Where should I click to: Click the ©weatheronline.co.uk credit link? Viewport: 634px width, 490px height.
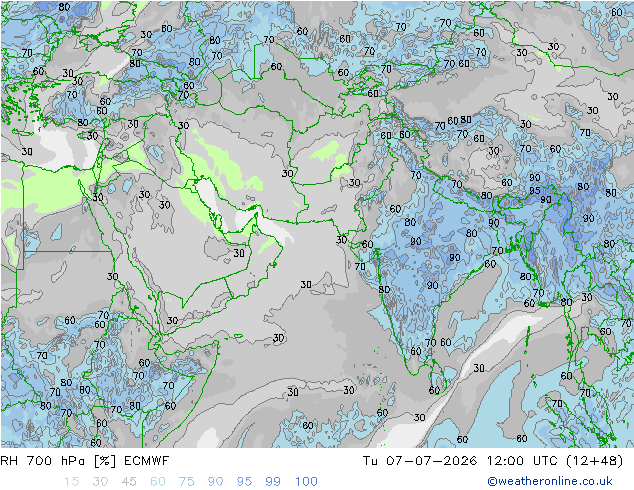pyautogui.click(x=550, y=481)
